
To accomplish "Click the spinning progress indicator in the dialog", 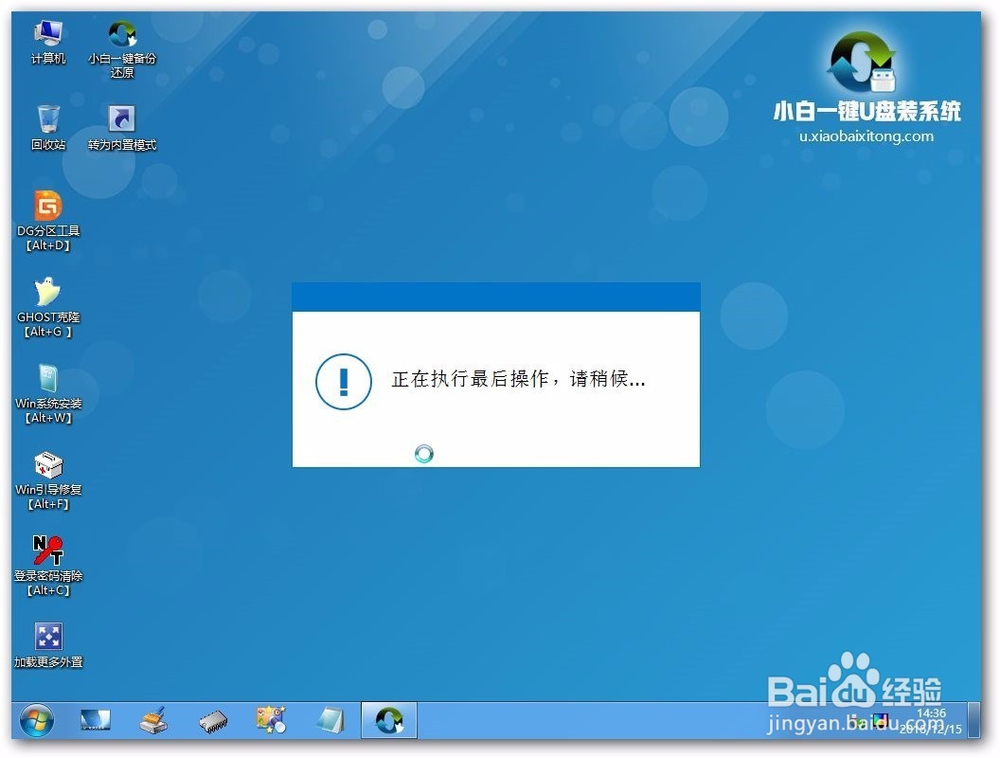I will (424, 453).
